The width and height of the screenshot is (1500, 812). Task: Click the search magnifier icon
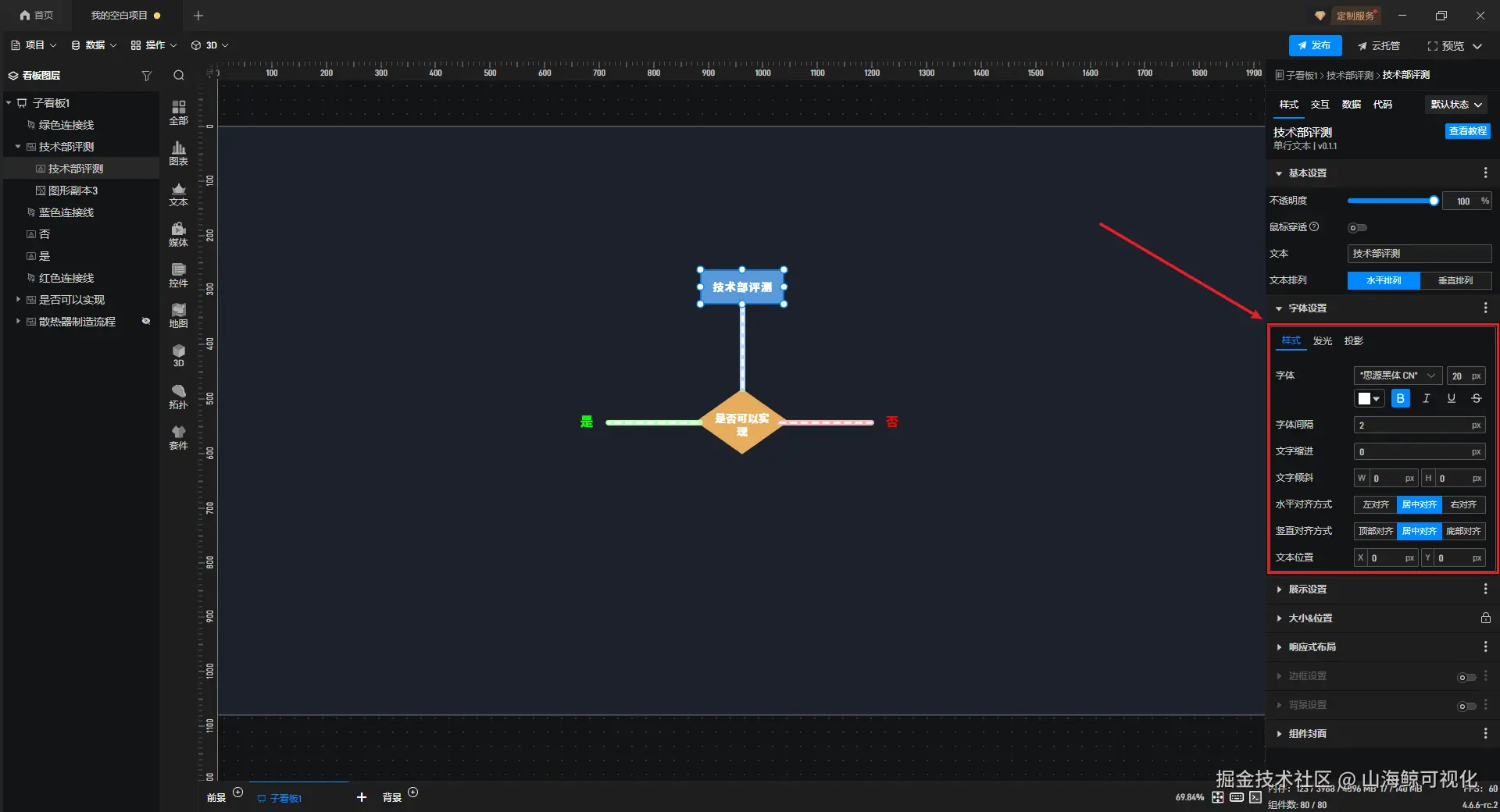point(179,76)
